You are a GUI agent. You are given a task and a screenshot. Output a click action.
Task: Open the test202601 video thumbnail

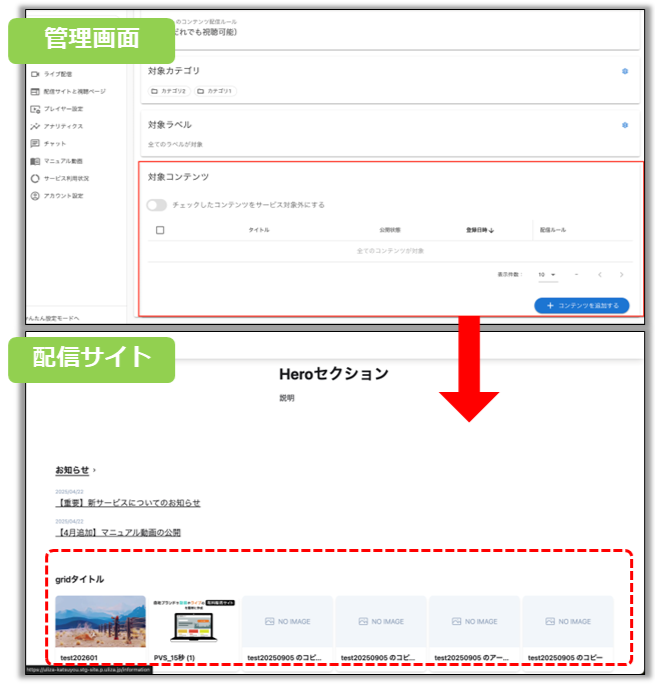[100, 622]
